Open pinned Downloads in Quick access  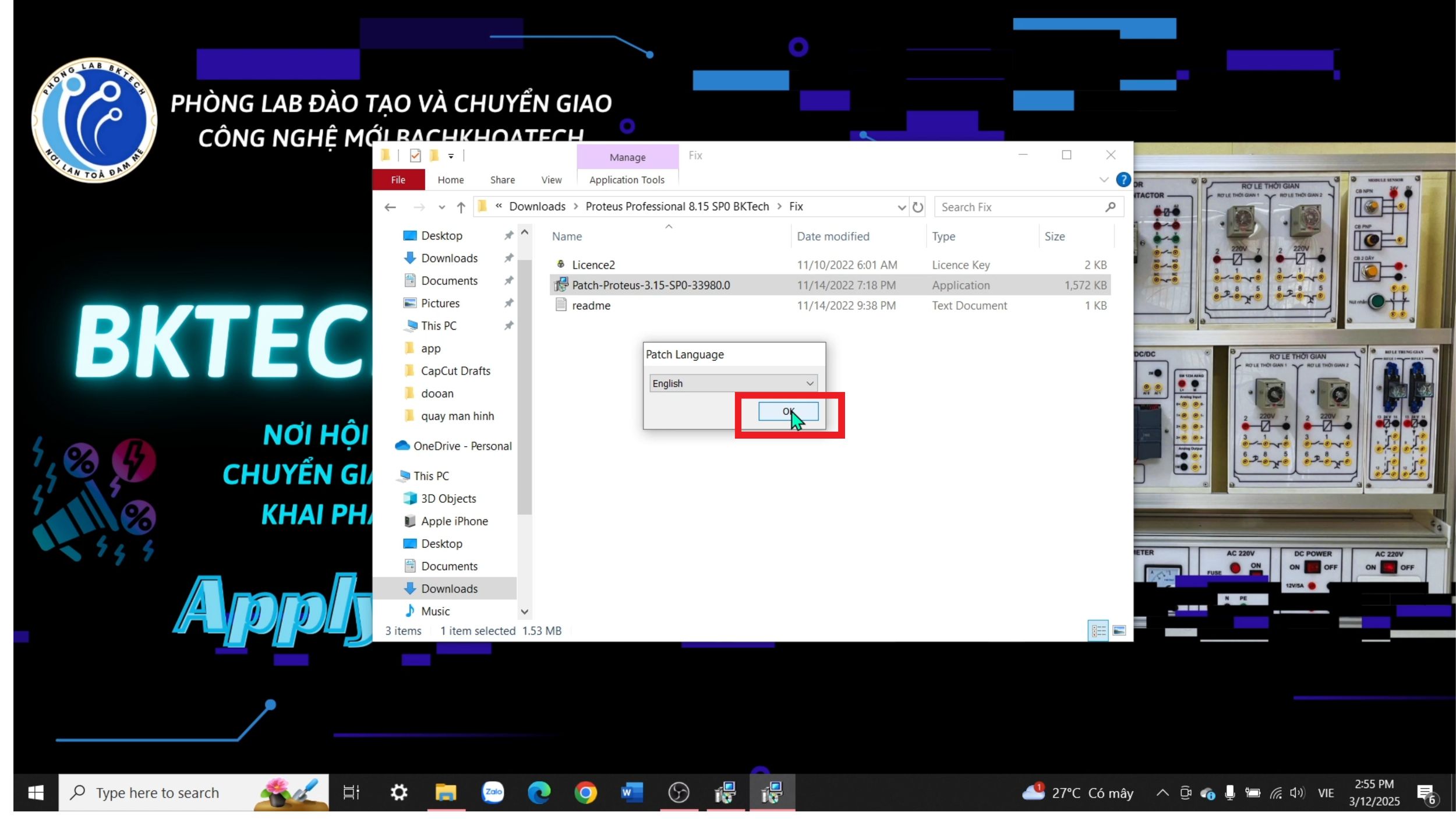(x=449, y=258)
